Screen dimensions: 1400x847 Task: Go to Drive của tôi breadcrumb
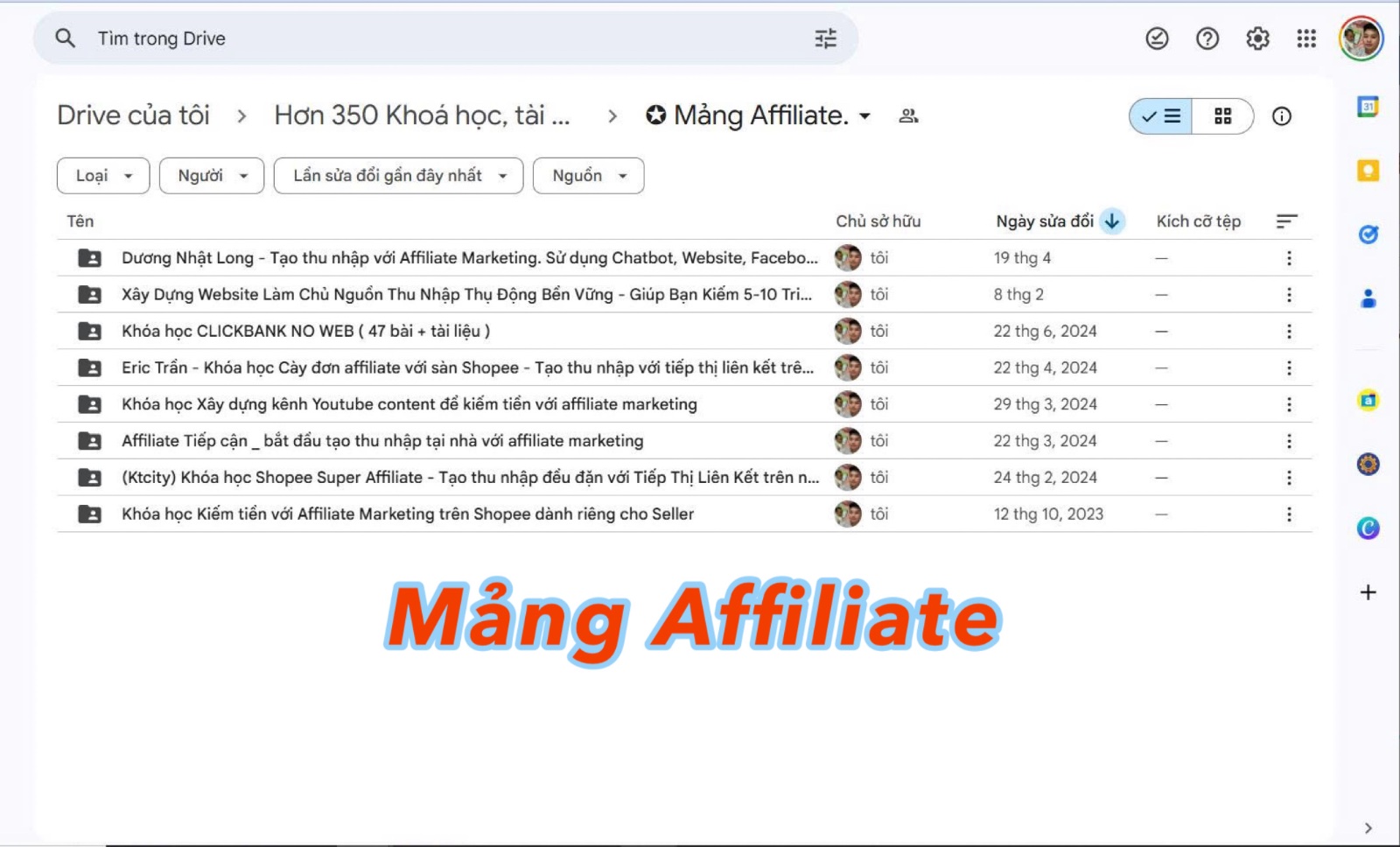click(x=133, y=115)
